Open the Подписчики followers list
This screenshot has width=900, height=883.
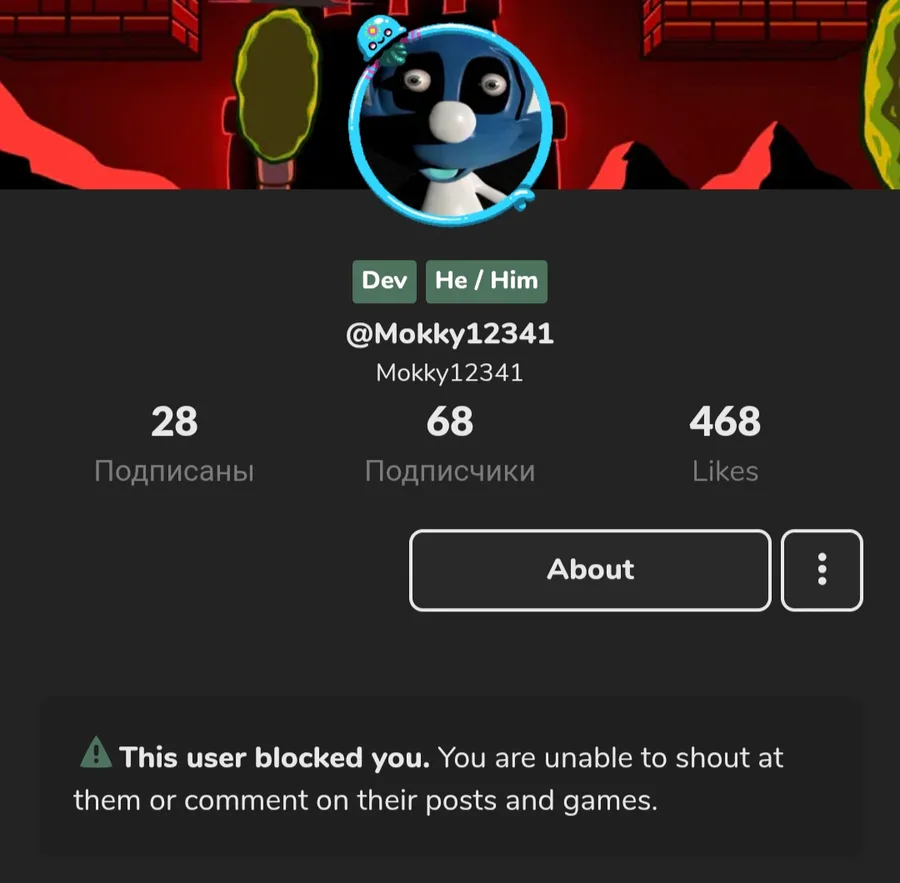click(x=450, y=471)
